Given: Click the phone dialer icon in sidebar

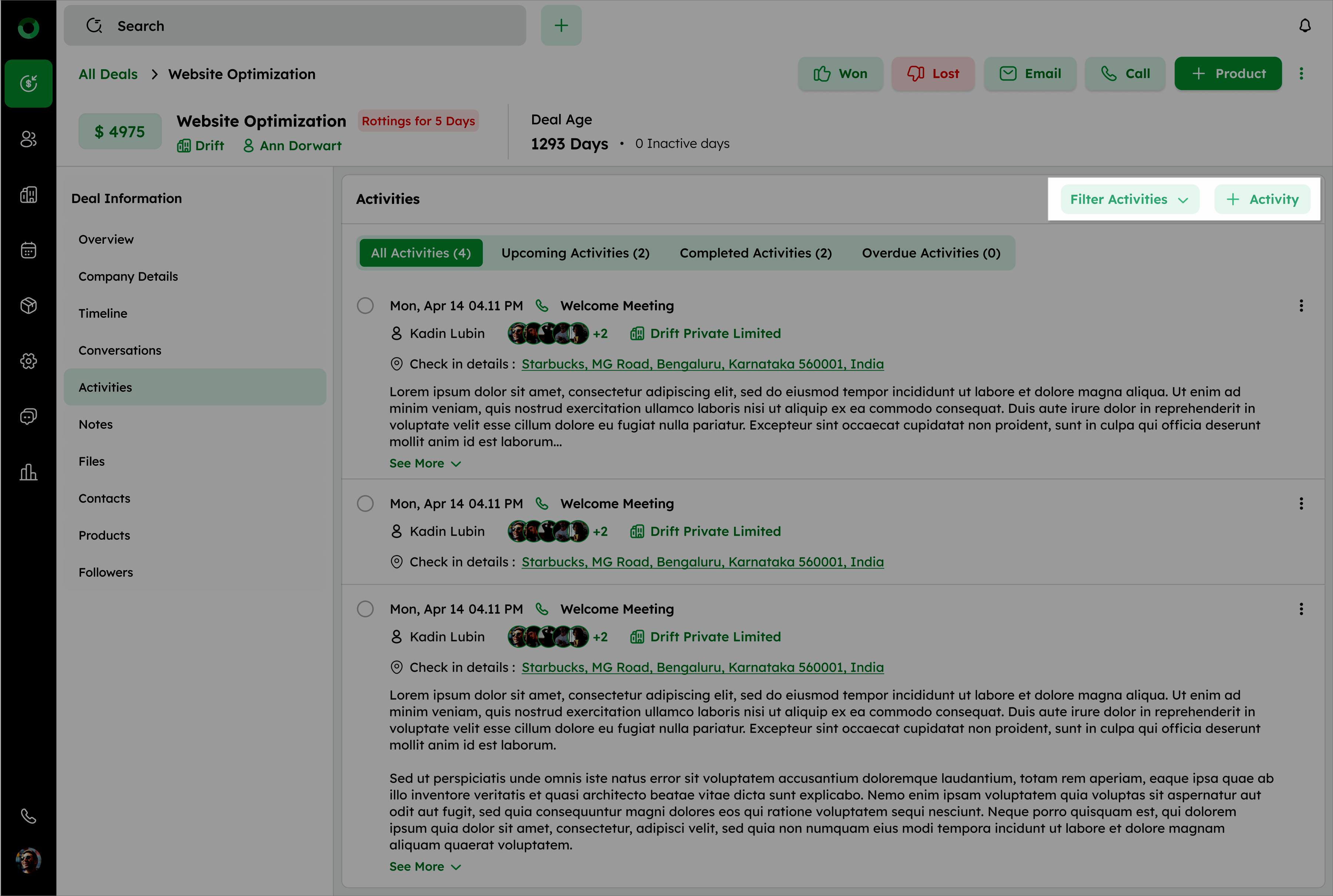Looking at the screenshot, I should click(28, 815).
